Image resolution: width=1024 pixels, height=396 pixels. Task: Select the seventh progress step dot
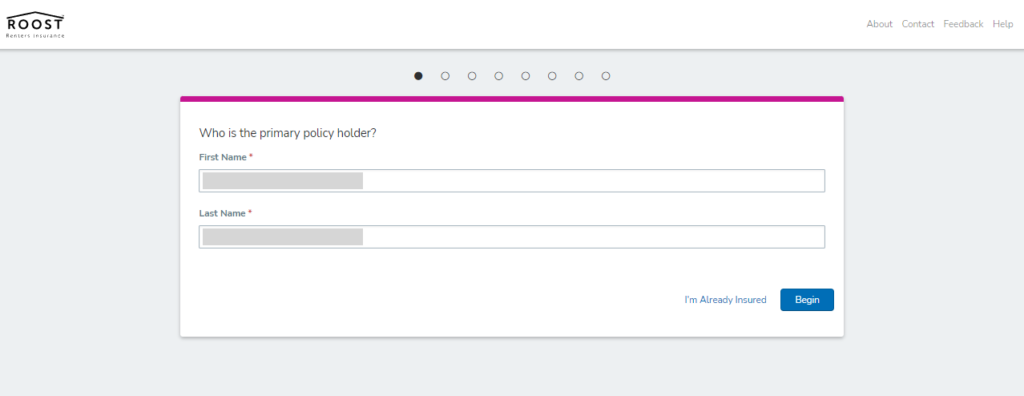click(x=579, y=76)
